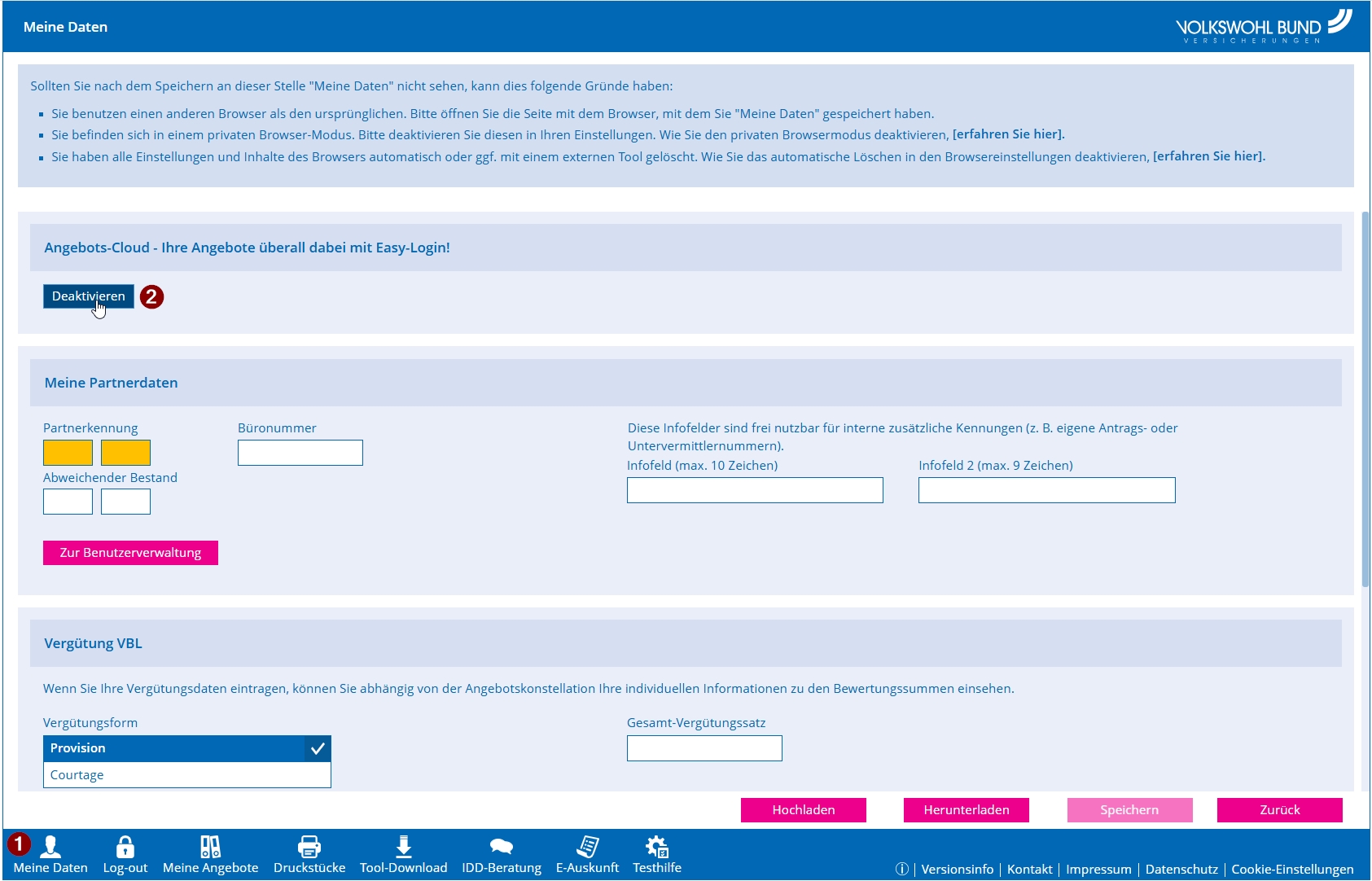
Task: Click the Hochladen button
Action: (804, 810)
